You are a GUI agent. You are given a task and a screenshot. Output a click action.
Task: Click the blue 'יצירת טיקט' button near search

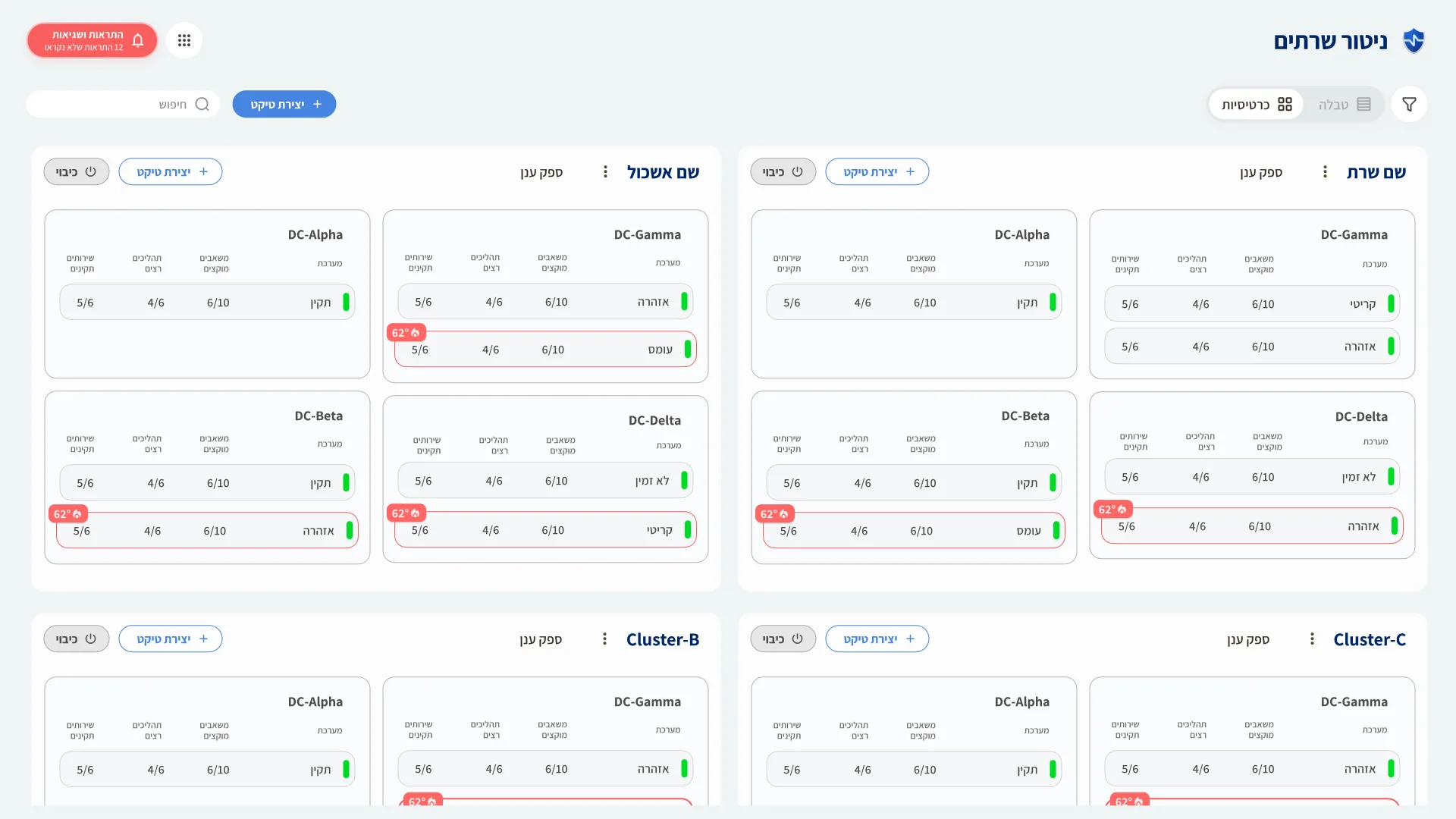(284, 105)
